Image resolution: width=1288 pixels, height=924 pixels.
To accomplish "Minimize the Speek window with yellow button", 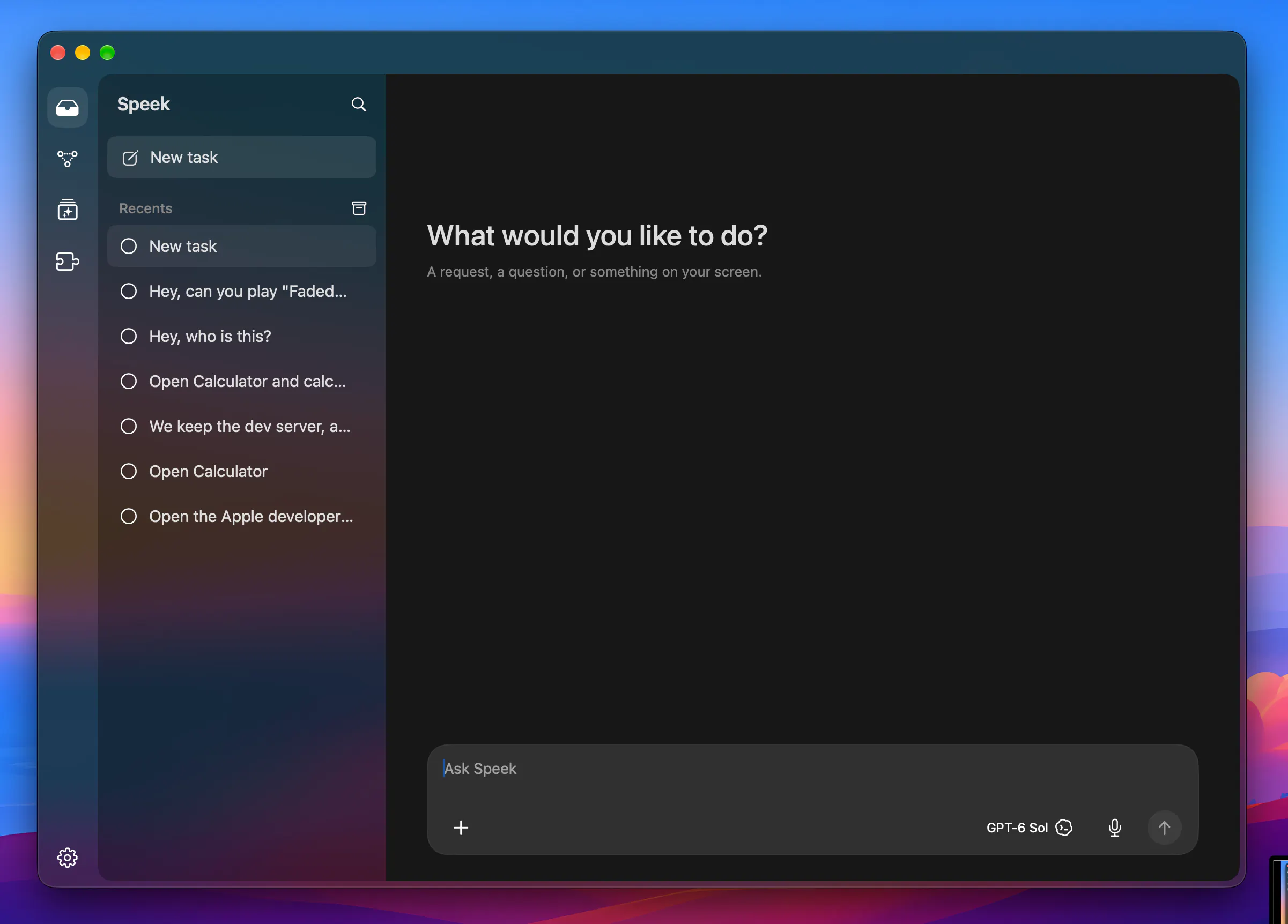I will point(83,53).
